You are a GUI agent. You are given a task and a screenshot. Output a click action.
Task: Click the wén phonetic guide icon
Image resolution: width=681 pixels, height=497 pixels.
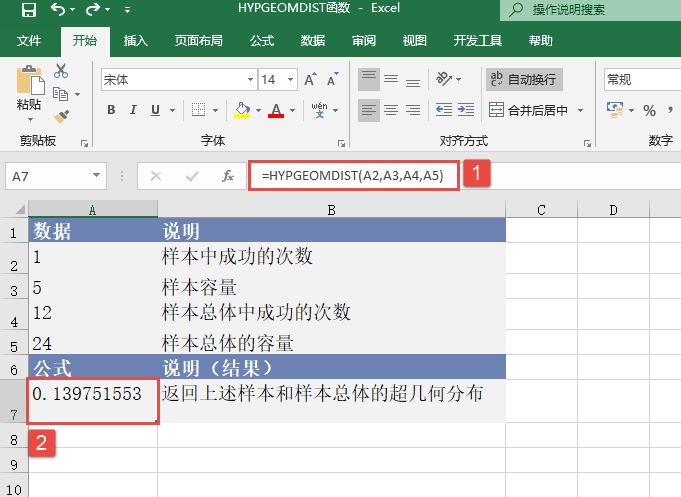tap(320, 110)
